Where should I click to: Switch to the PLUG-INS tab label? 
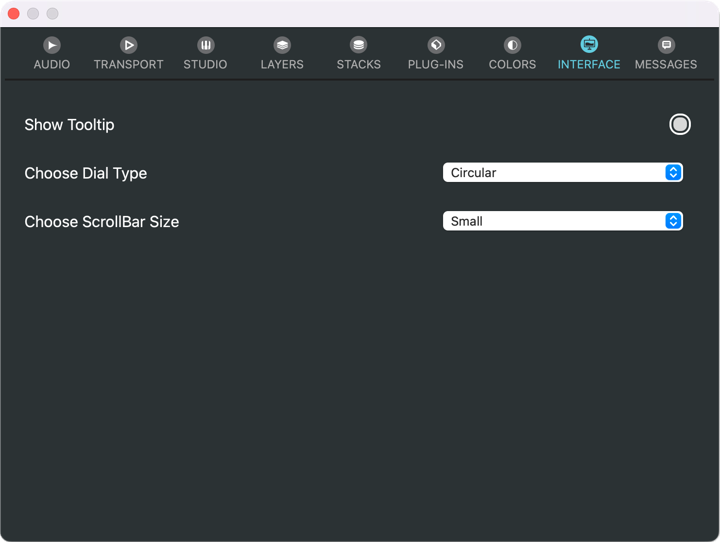click(x=436, y=64)
